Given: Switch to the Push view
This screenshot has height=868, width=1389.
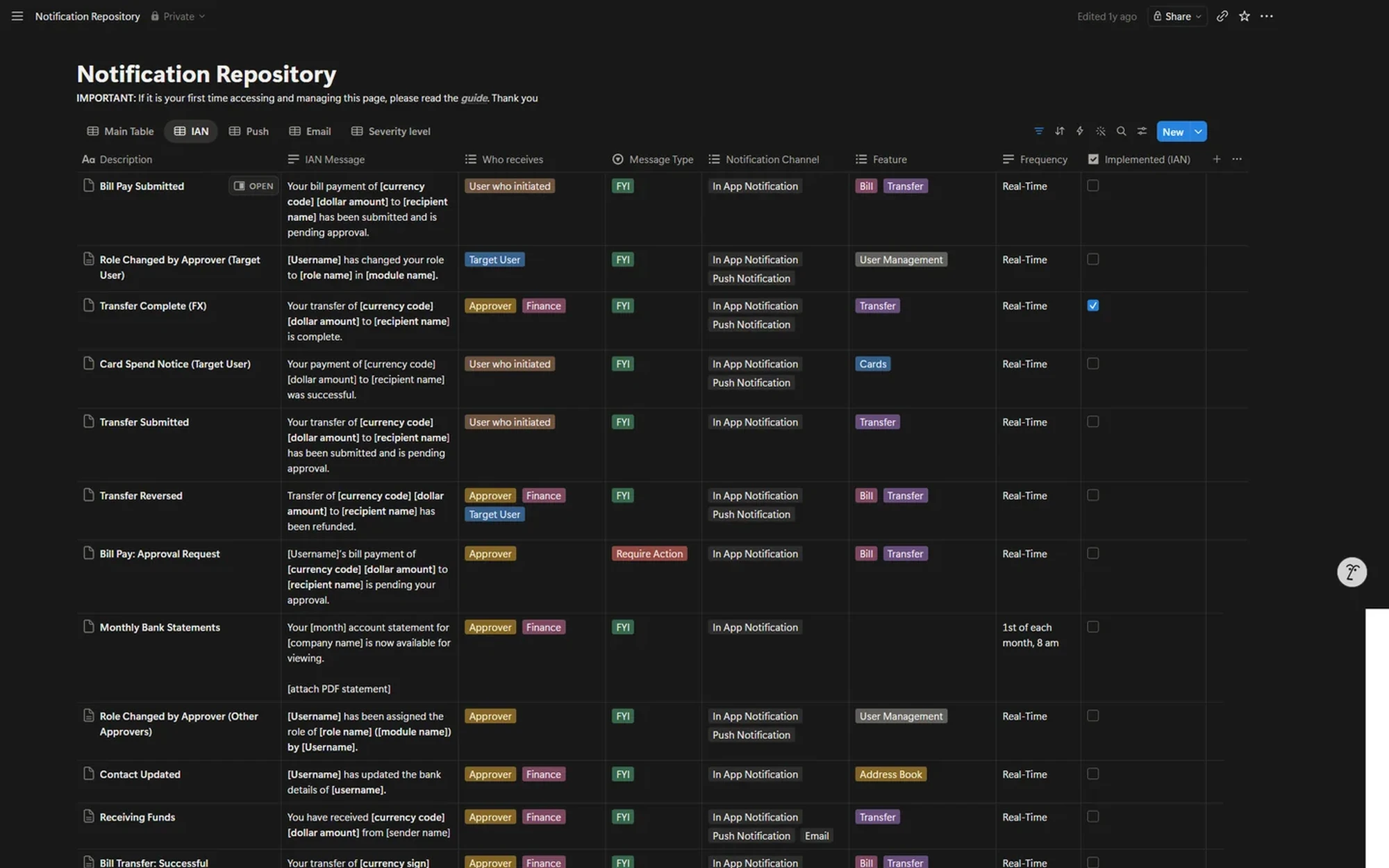Looking at the screenshot, I should pos(249,131).
